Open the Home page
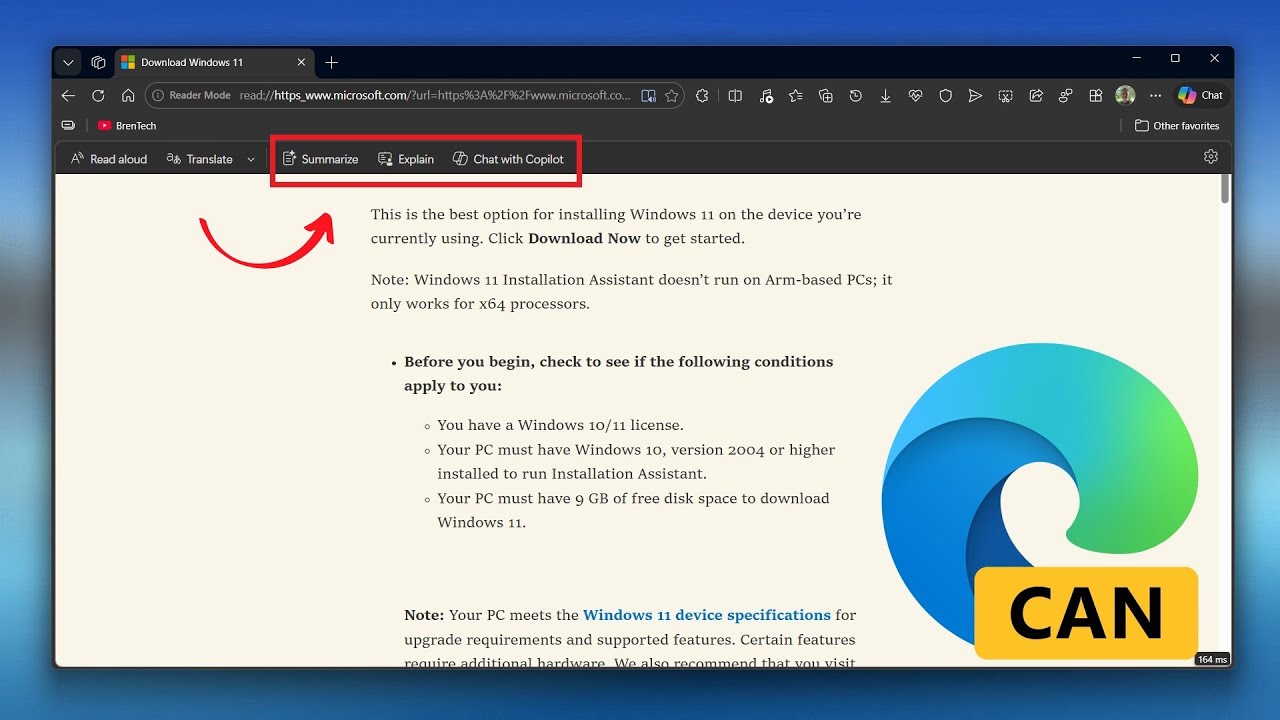1280x720 pixels. coord(128,96)
